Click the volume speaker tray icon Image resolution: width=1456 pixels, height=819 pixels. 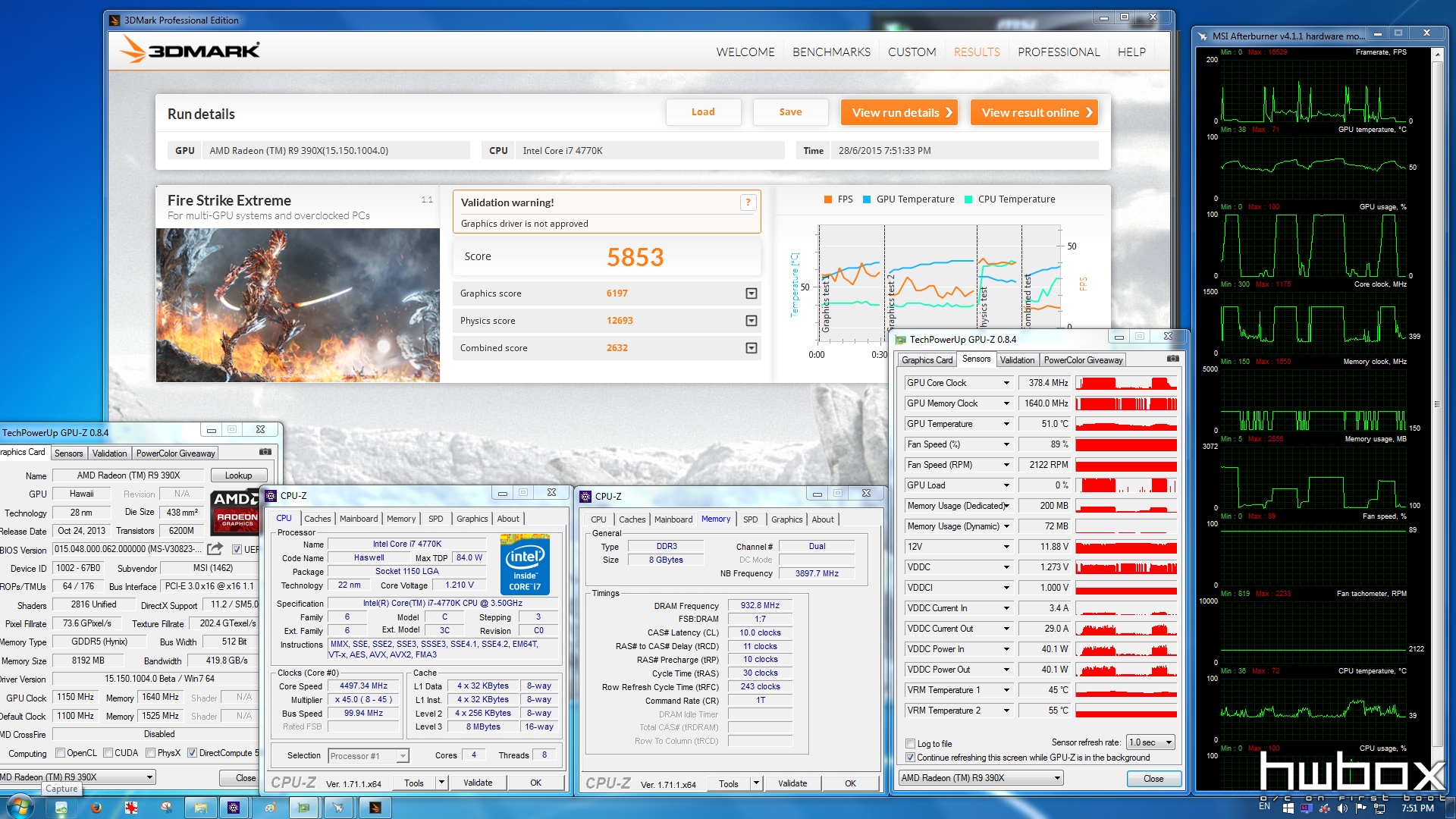[x=1343, y=808]
